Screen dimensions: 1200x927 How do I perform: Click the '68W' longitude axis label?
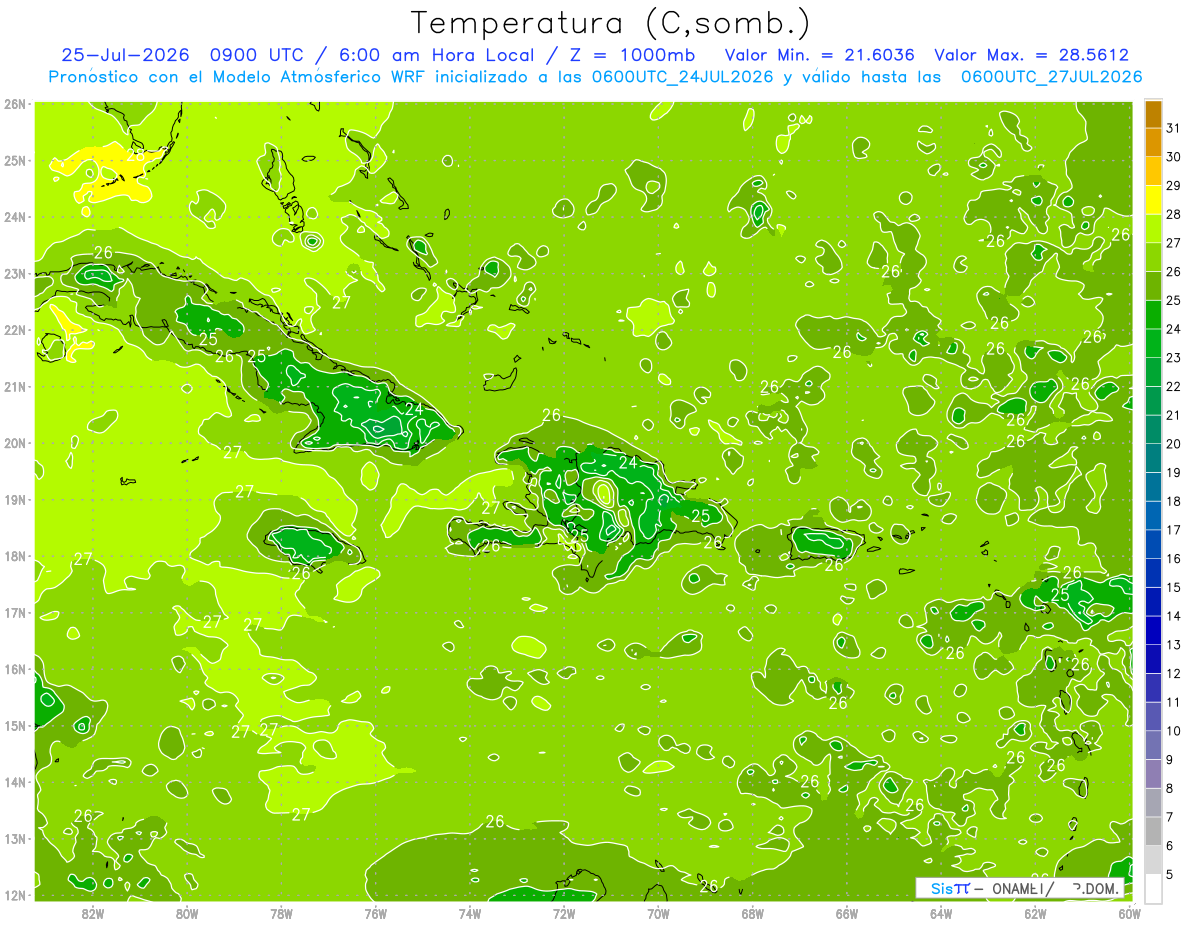point(752,913)
